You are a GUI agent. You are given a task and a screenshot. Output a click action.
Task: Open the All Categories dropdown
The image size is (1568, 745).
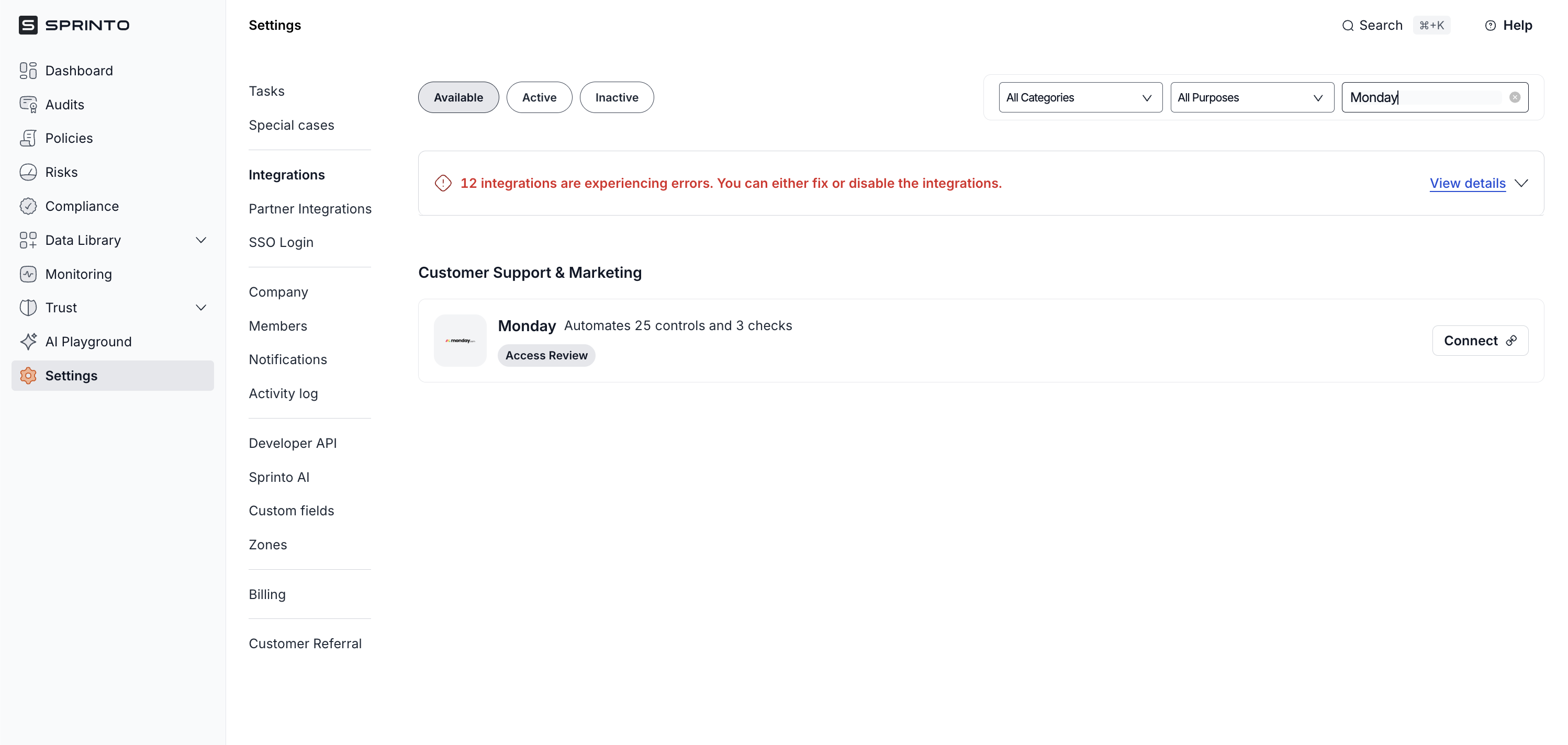tap(1080, 97)
